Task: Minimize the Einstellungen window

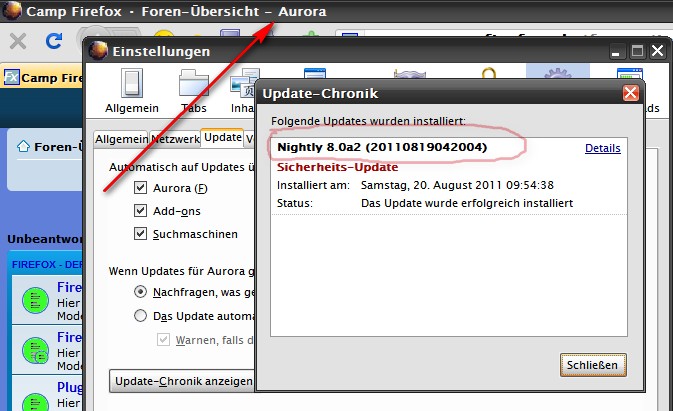Action: tap(615, 52)
